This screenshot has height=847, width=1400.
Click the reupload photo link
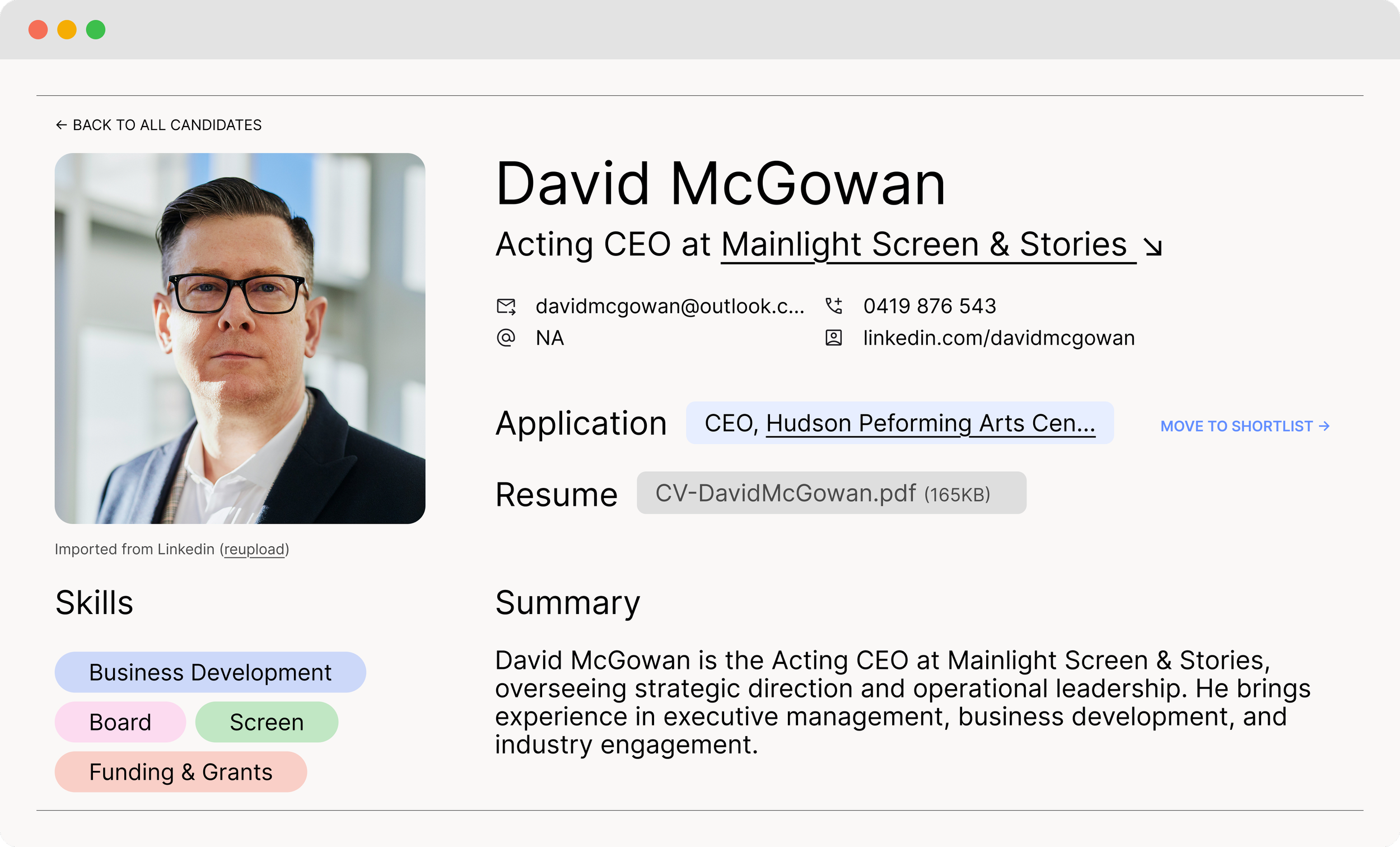pos(254,549)
